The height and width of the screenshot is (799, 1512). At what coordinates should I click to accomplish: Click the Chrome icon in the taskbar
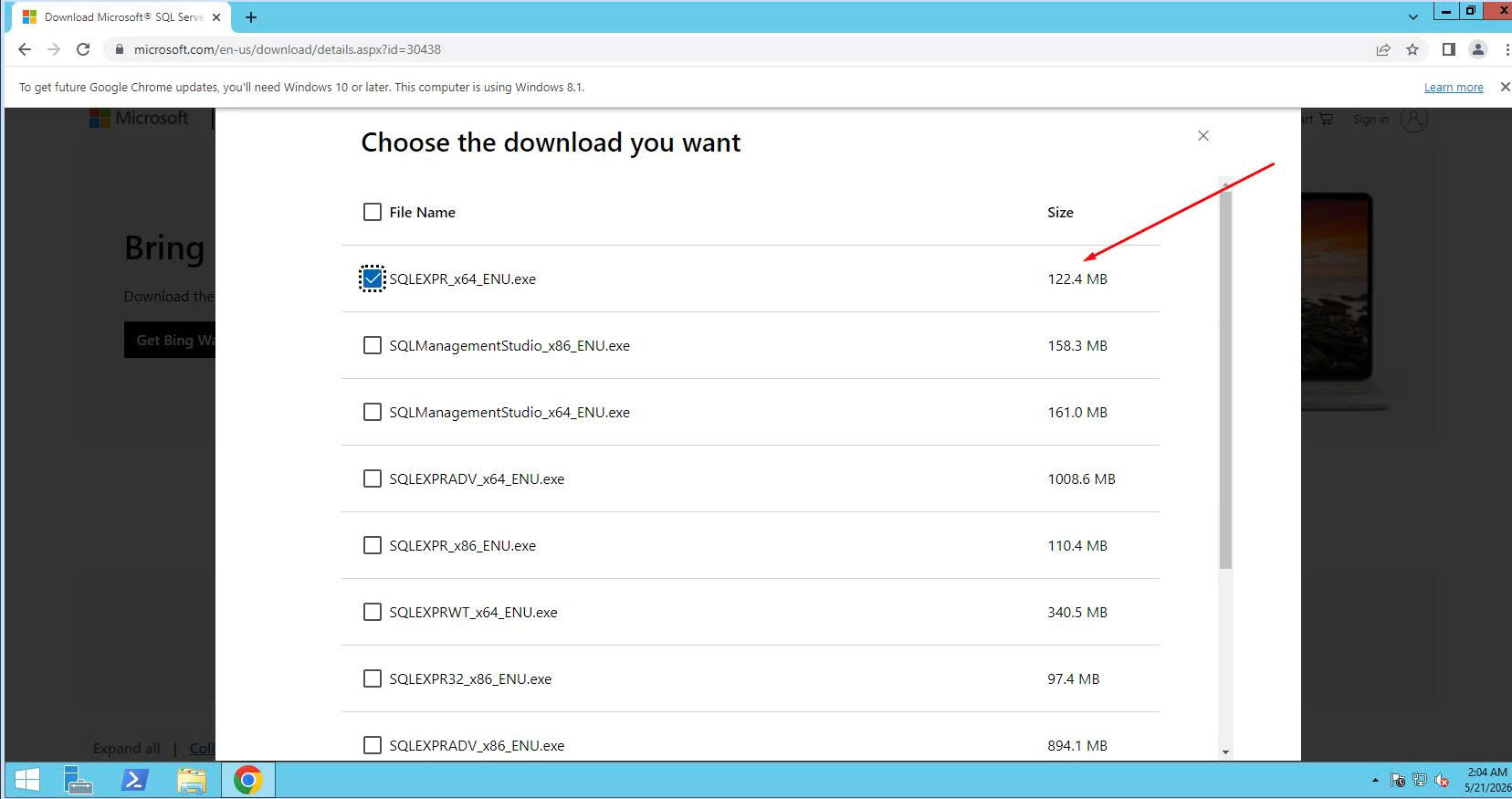tap(247, 780)
